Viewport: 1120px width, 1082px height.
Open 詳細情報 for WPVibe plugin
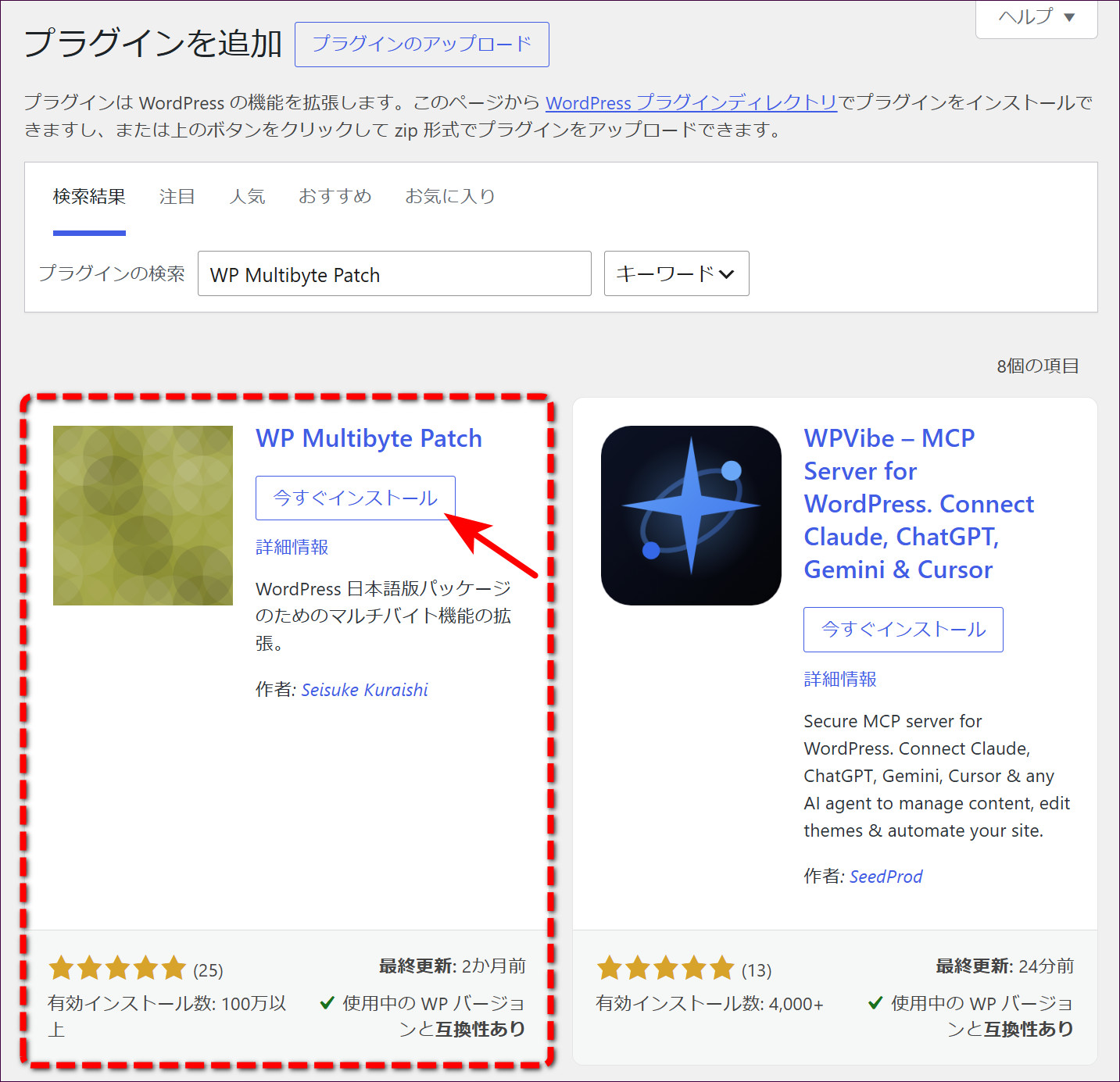point(840,679)
